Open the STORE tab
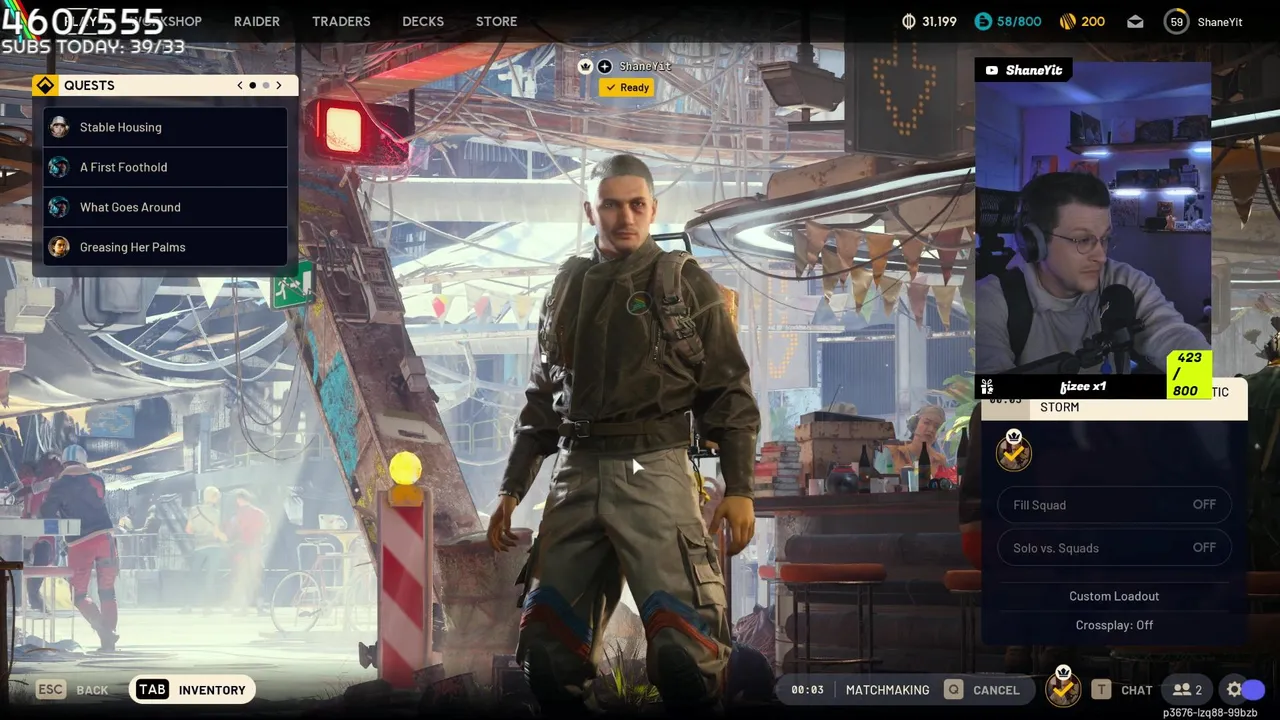Viewport: 1280px width, 720px height. pyautogui.click(x=497, y=21)
